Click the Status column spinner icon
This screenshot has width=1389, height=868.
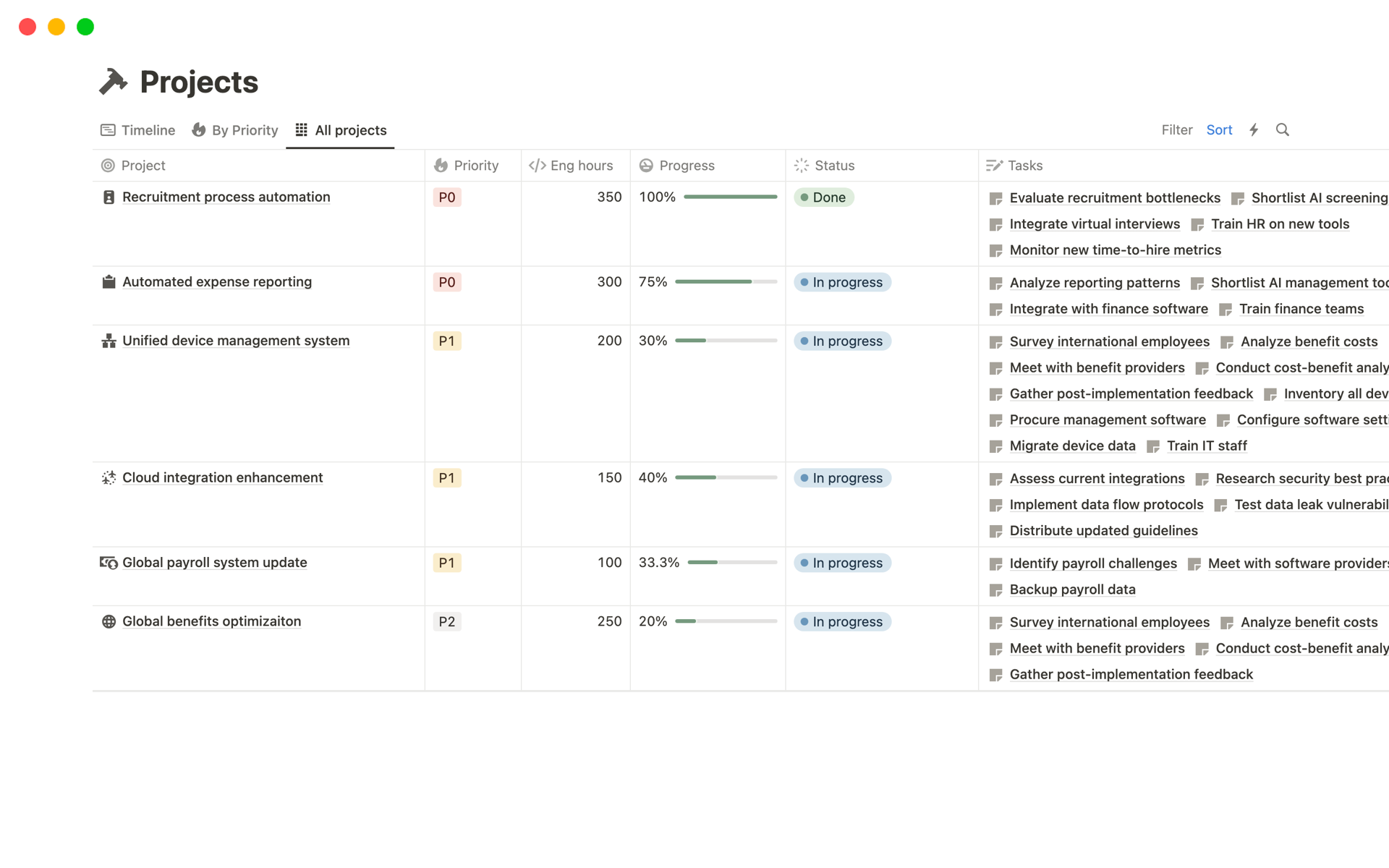800,165
